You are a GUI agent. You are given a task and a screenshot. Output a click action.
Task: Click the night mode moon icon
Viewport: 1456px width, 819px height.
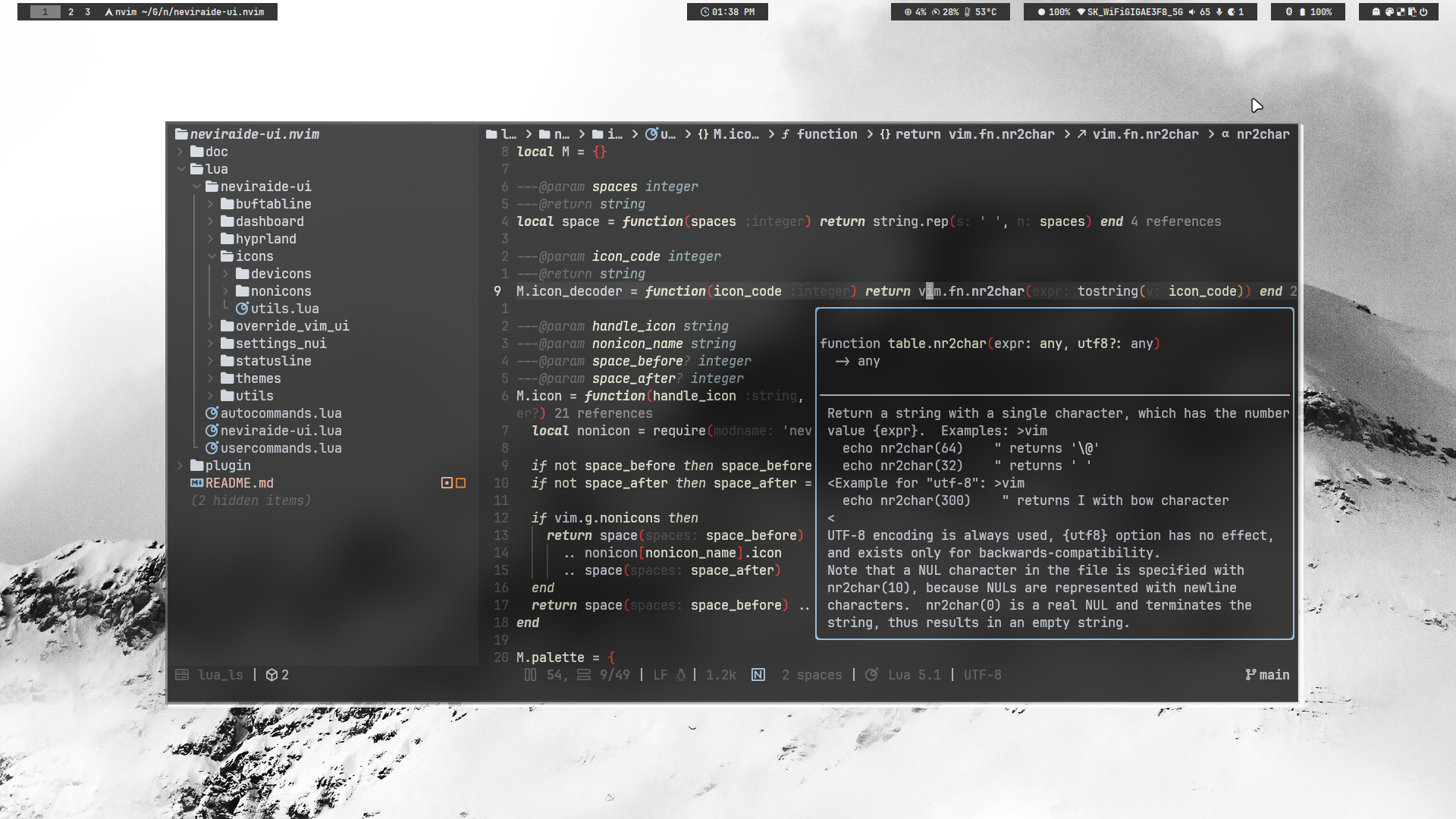point(1231,11)
